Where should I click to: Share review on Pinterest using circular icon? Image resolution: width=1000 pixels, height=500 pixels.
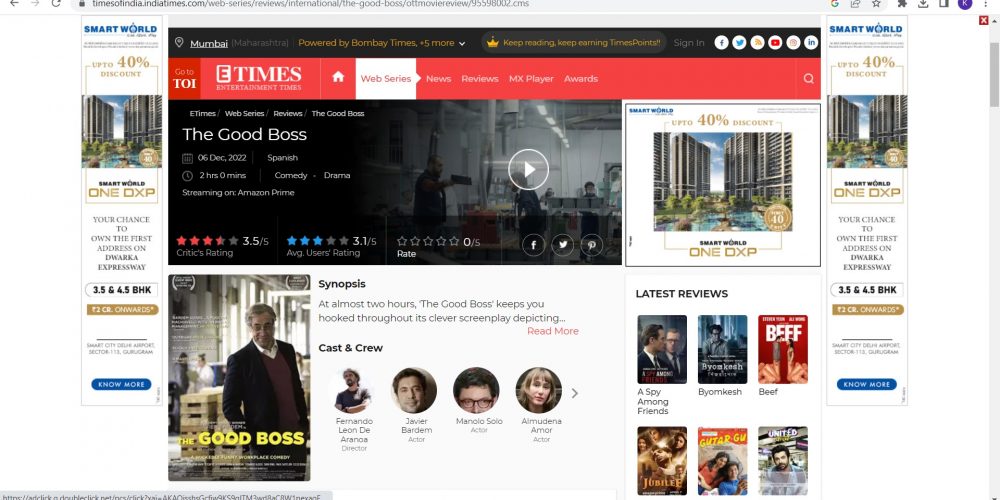point(592,245)
